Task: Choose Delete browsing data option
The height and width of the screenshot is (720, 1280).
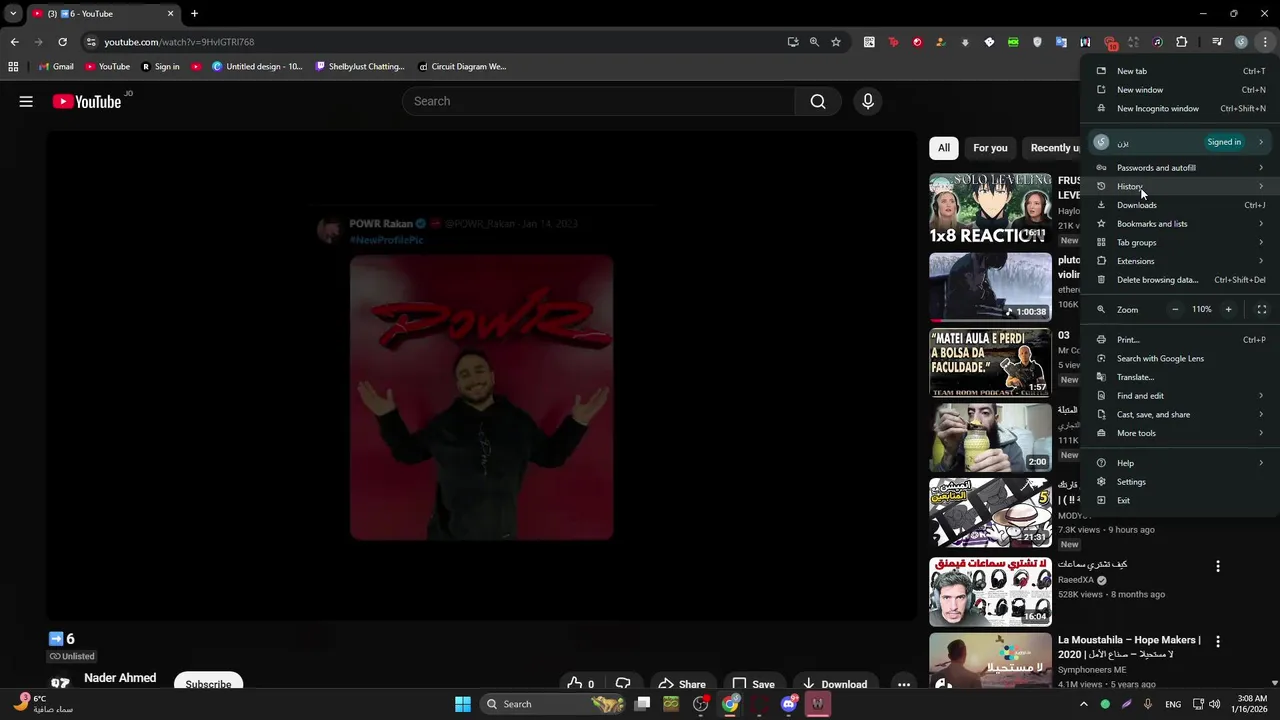Action: pyautogui.click(x=1180, y=280)
